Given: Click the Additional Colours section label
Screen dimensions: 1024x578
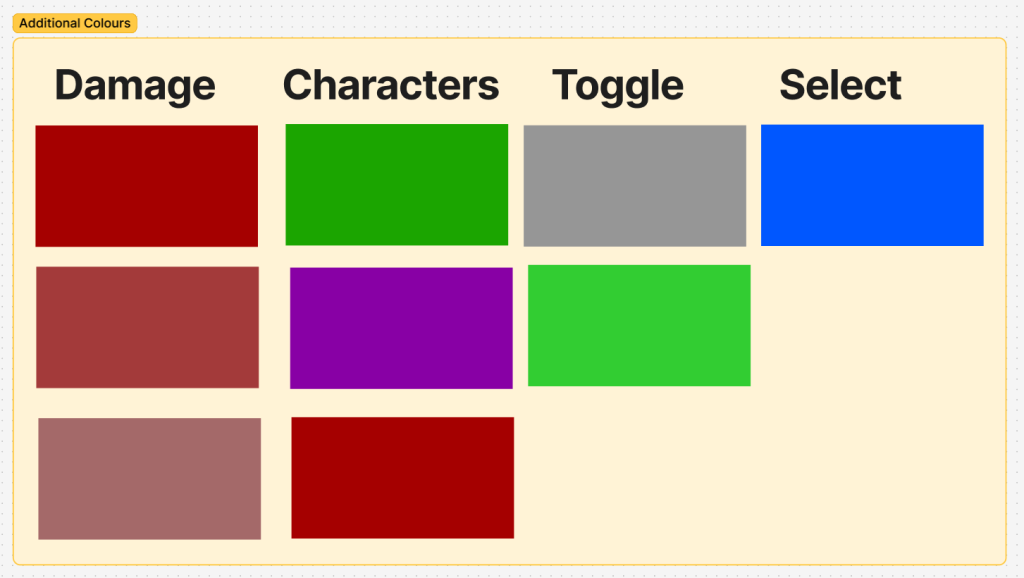Looking at the screenshot, I should pos(74,23).
